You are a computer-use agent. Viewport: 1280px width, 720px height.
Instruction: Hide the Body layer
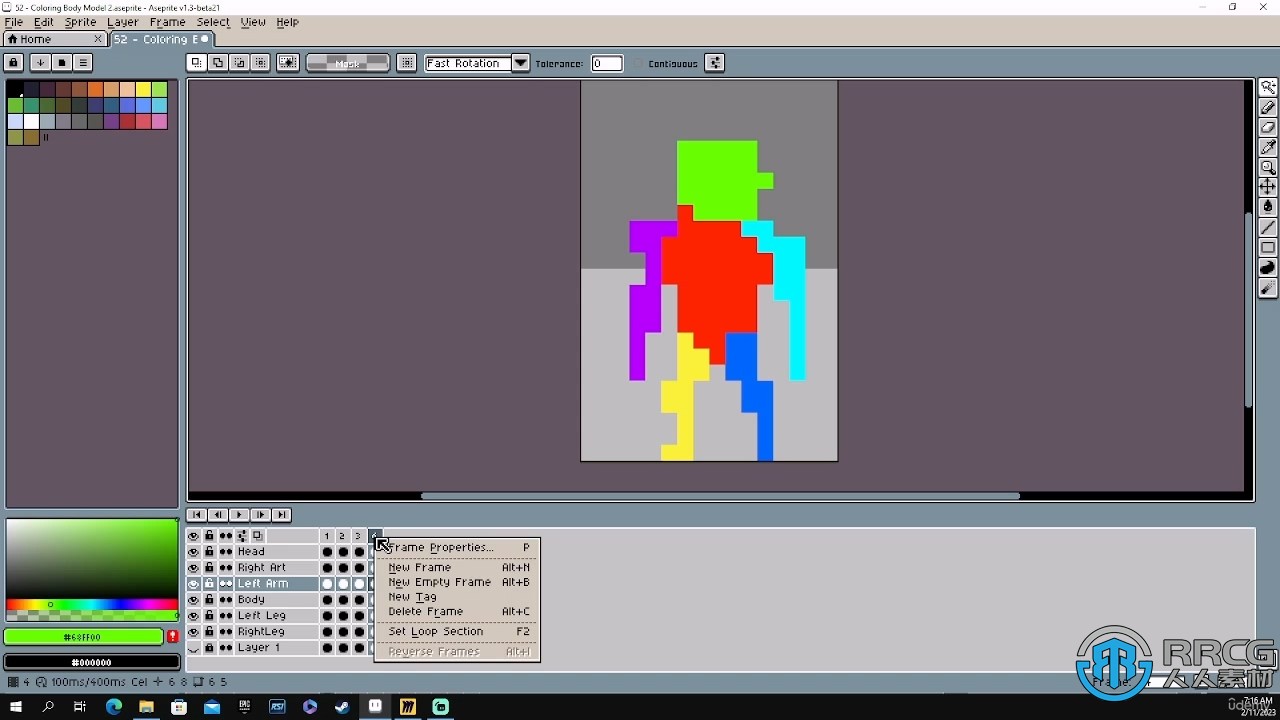pyautogui.click(x=193, y=600)
